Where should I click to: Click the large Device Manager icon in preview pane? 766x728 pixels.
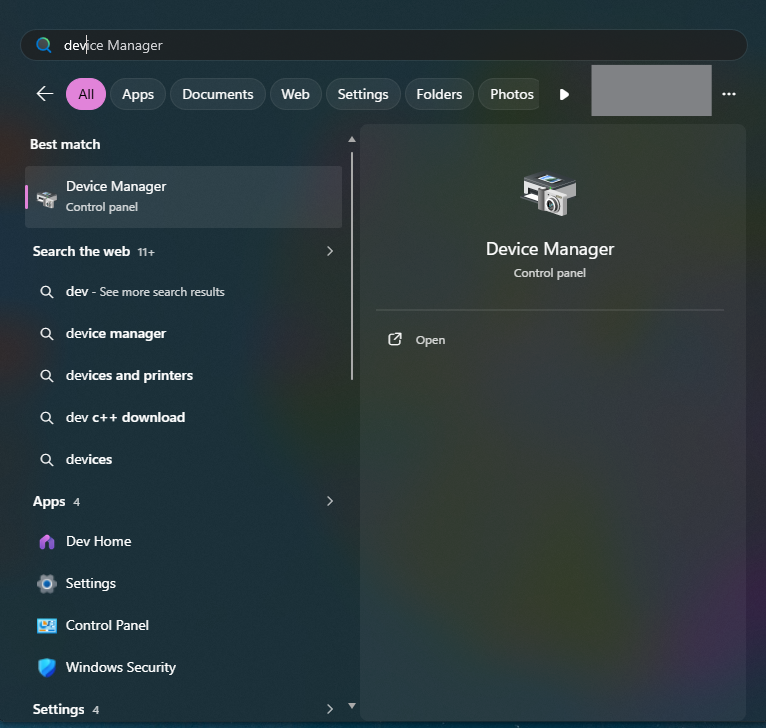pos(550,194)
